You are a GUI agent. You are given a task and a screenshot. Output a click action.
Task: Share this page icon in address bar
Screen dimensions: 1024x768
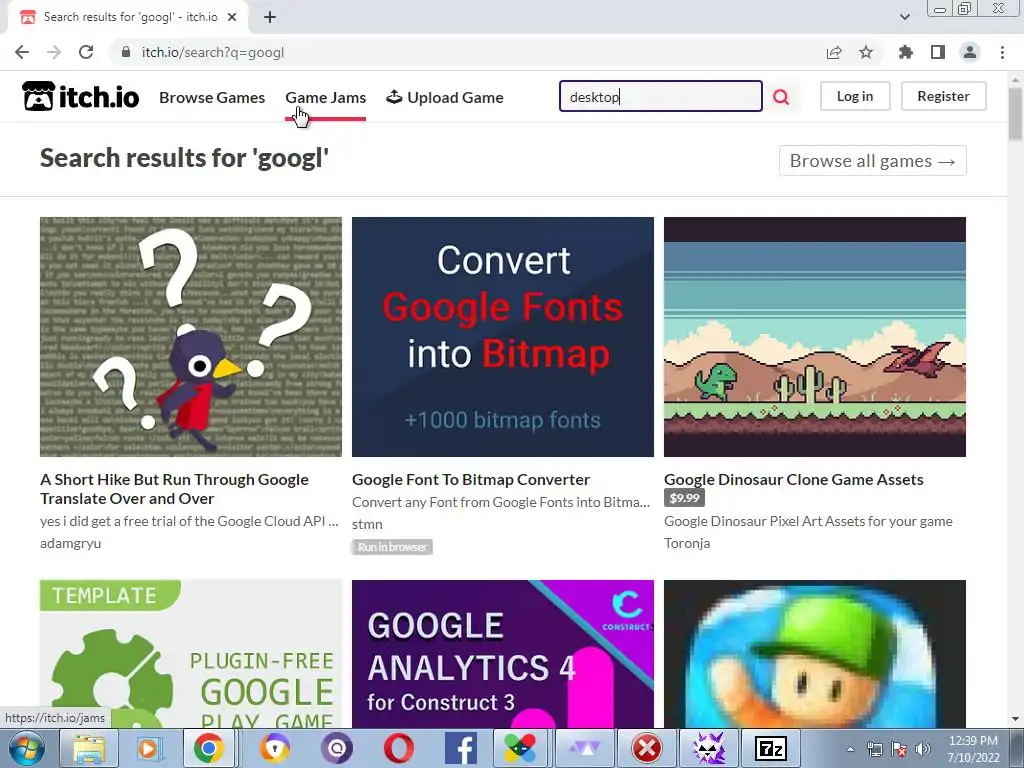[834, 52]
